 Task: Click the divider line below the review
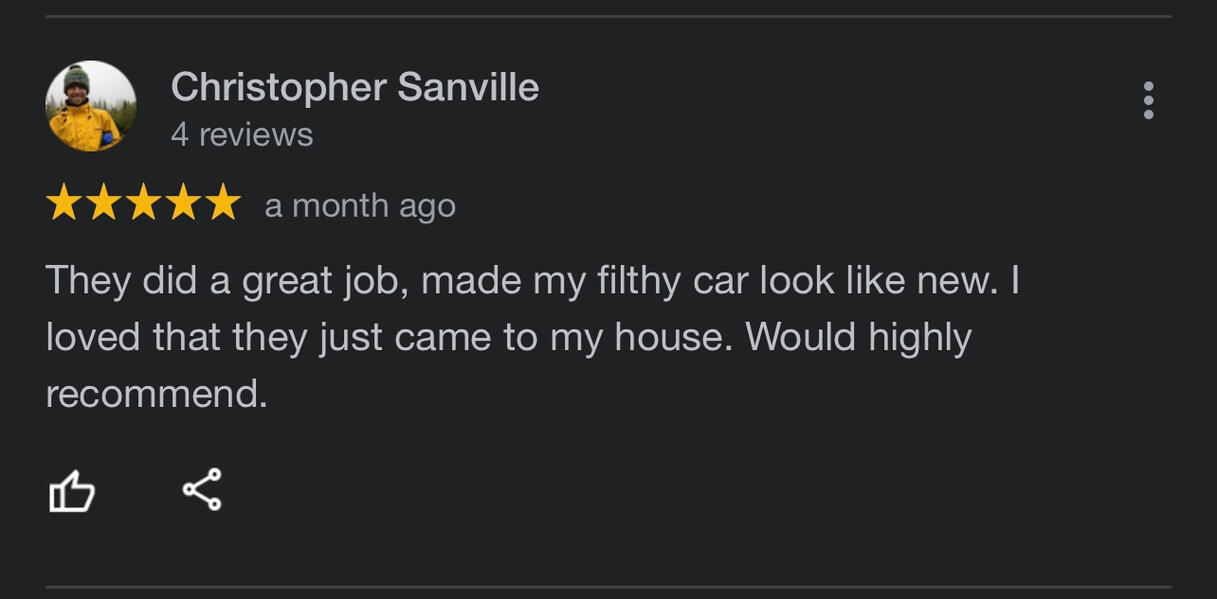pyautogui.click(x=608, y=587)
